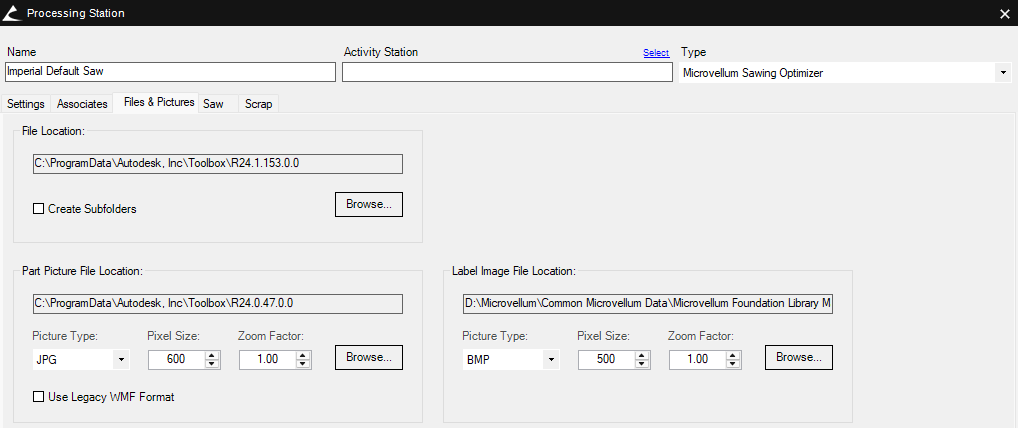Click Browse for Label Image File Location

click(x=798, y=357)
